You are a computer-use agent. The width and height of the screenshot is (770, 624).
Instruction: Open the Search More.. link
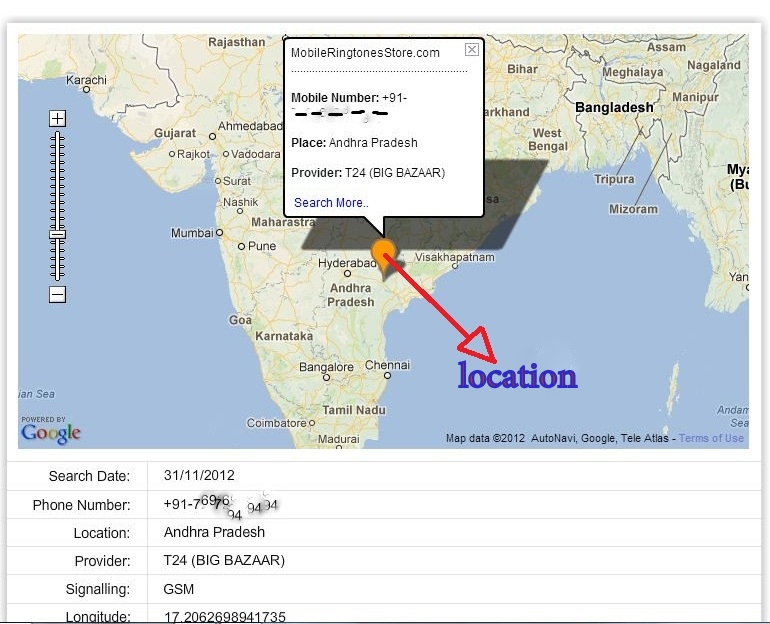[x=331, y=203]
